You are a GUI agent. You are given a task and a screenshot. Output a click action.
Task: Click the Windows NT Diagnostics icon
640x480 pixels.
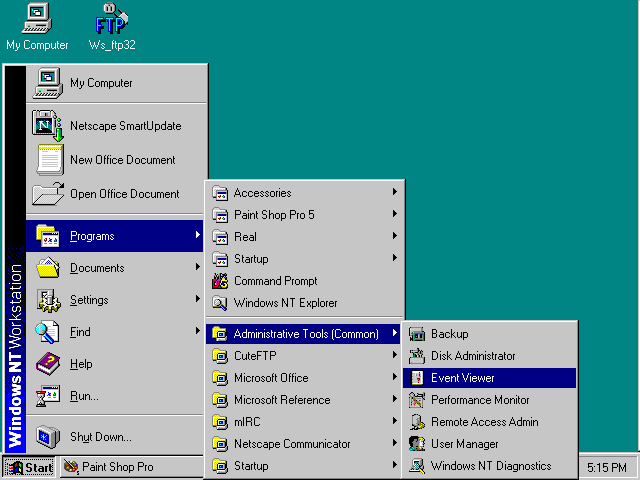(x=417, y=466)
